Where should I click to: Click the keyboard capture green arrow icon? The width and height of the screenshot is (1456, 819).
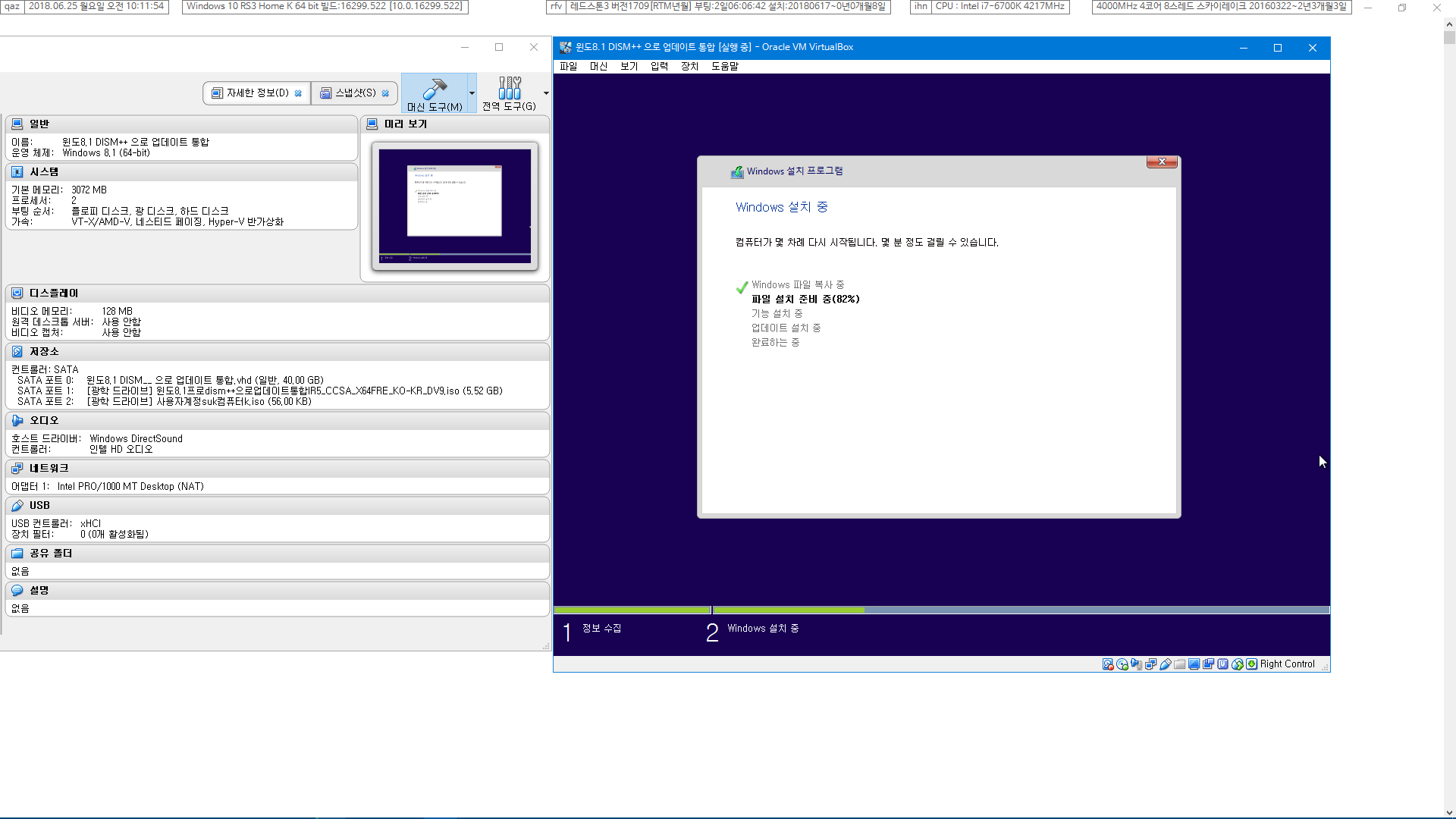[x=1252, y=664]
